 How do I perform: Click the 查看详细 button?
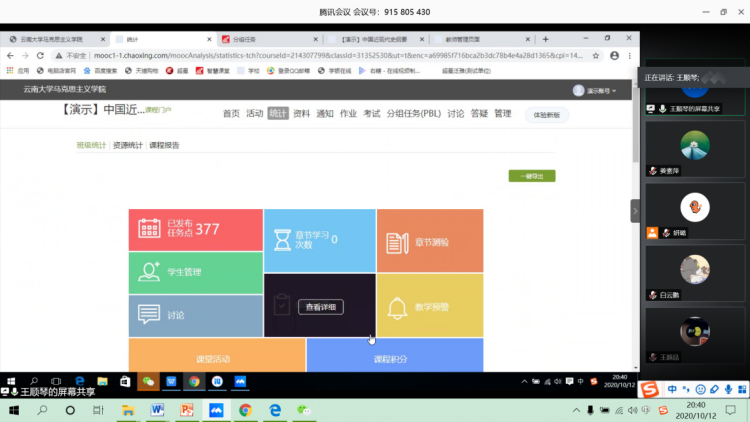pos(320,307)
